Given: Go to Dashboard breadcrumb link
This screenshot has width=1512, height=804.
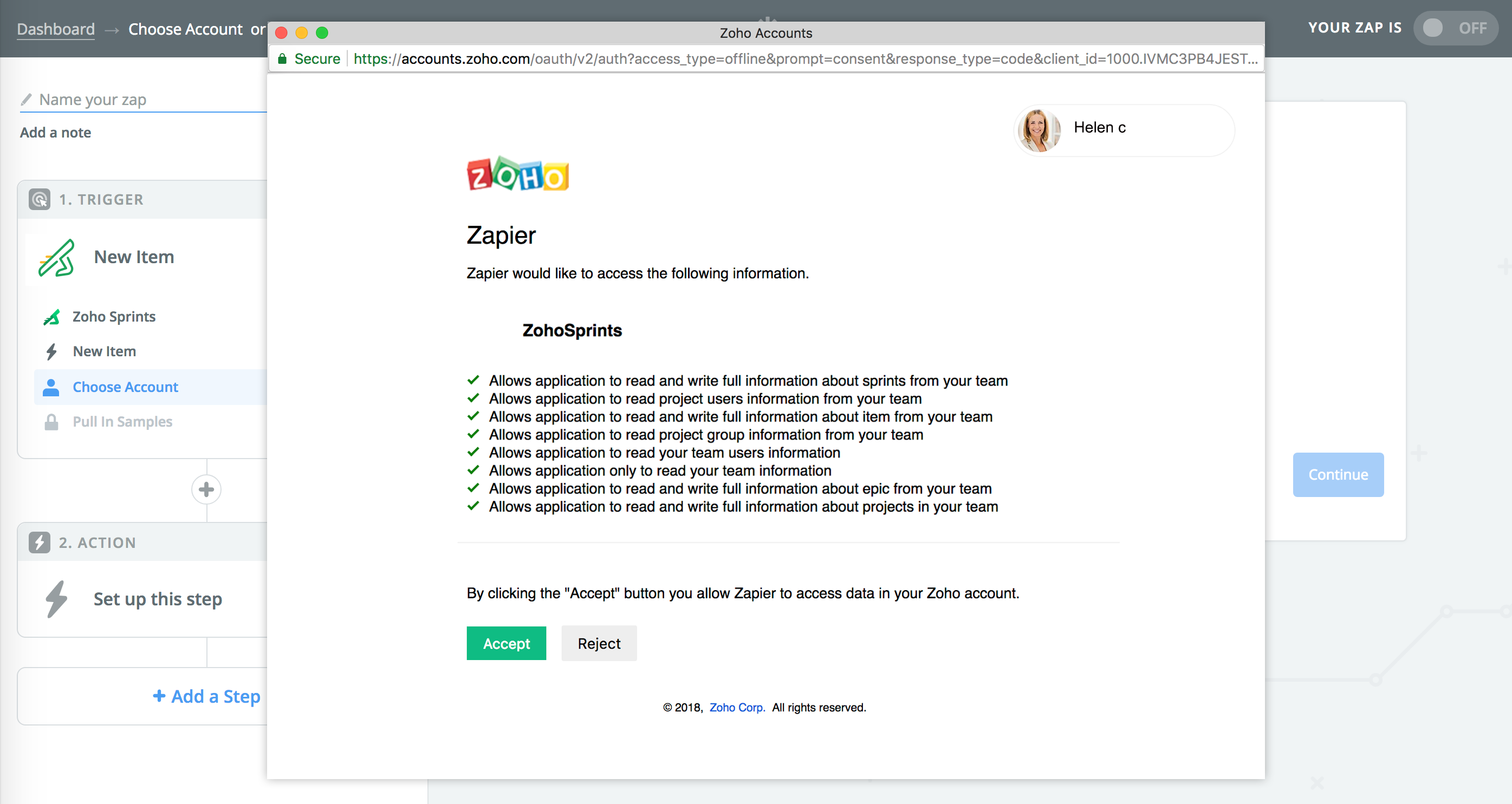Looking at the screenshot, I should pos(56,29).
